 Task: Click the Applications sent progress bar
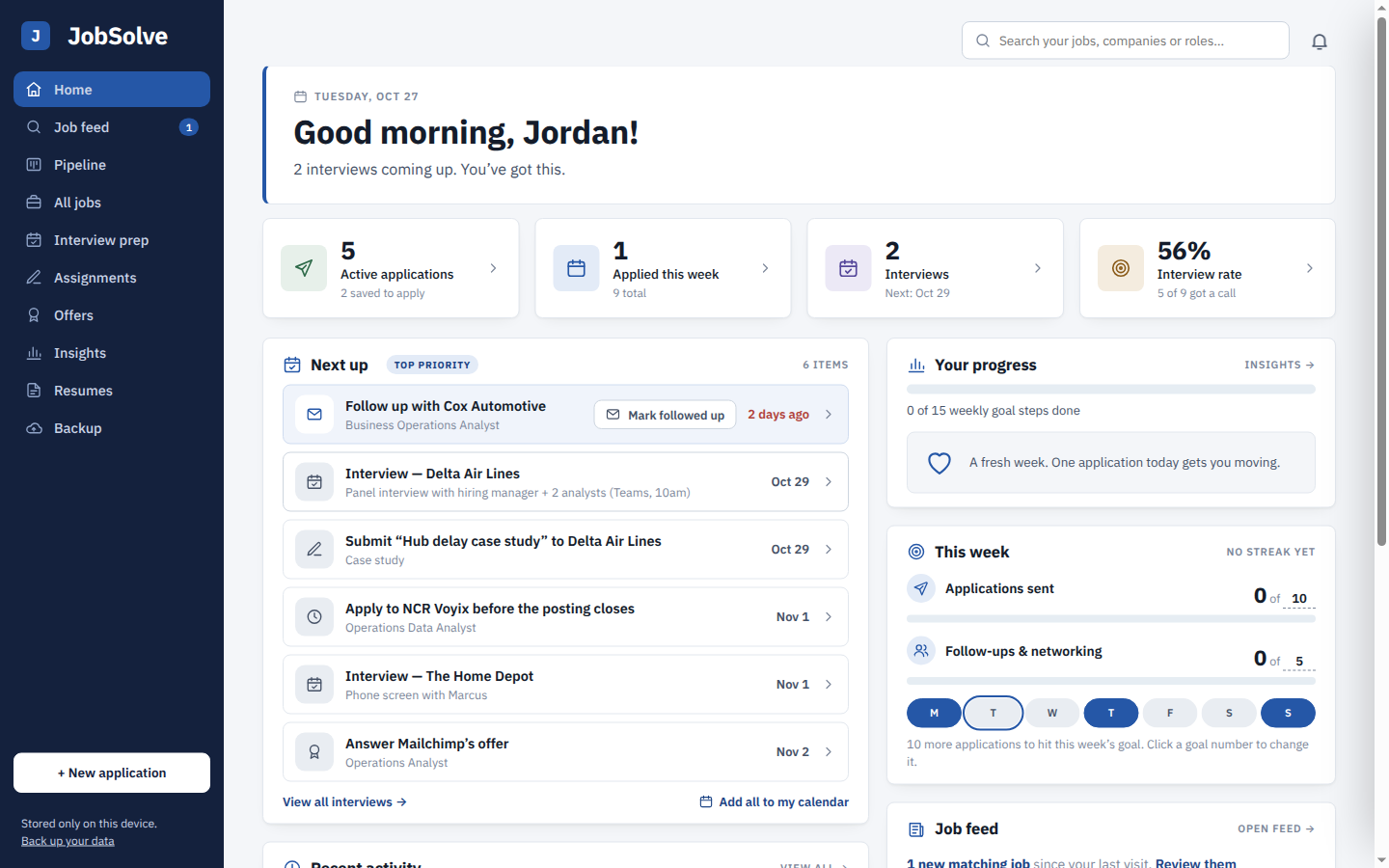coord(1111,619)
